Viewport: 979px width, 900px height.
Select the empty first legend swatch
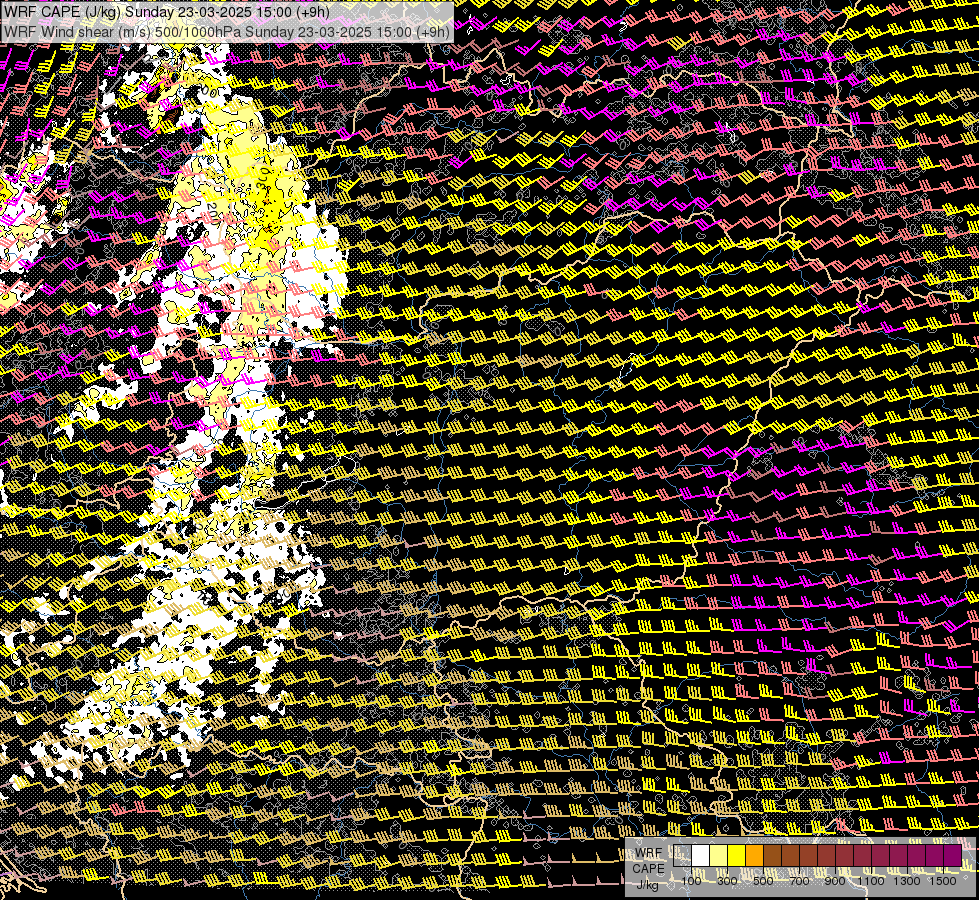(682, 855)
